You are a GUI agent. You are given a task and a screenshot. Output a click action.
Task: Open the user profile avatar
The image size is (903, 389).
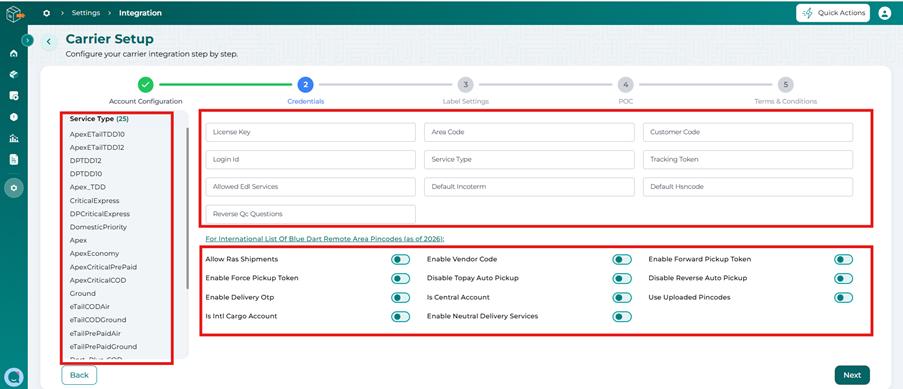coord(885,13)
